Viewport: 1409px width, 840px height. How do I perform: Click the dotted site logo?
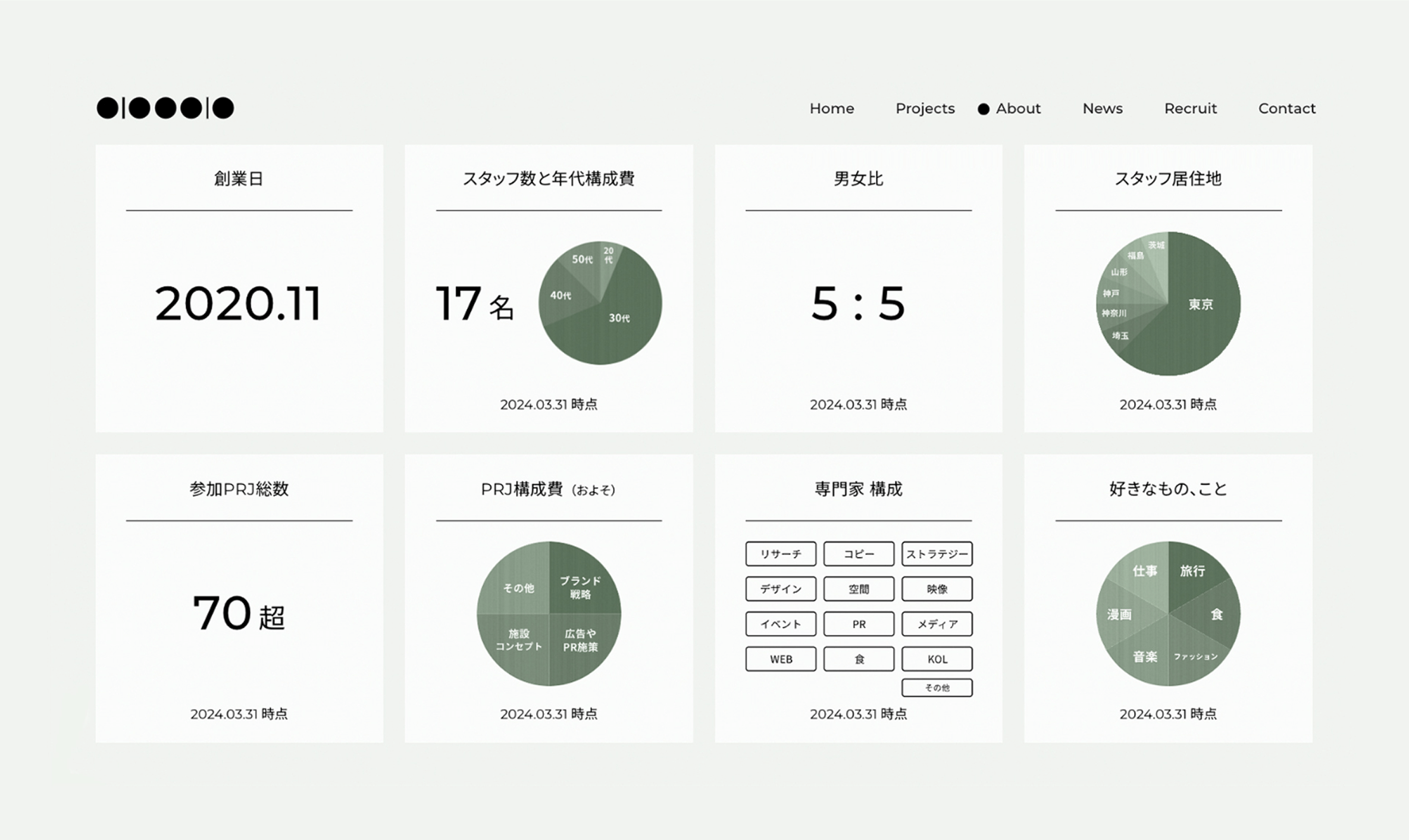point(165,108)
